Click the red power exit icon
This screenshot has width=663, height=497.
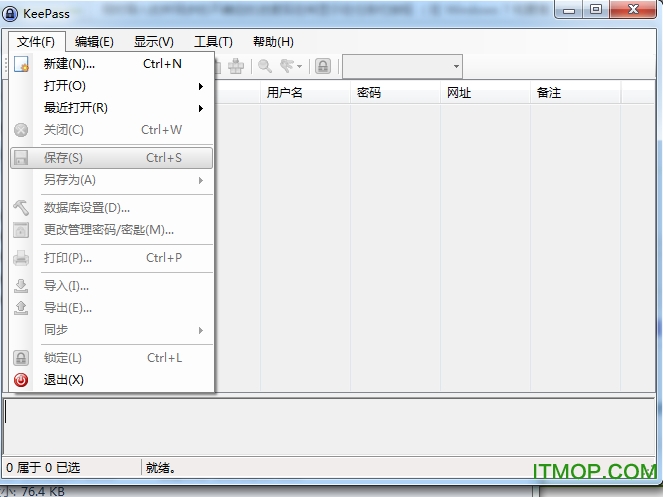click(x=21, y=380)
